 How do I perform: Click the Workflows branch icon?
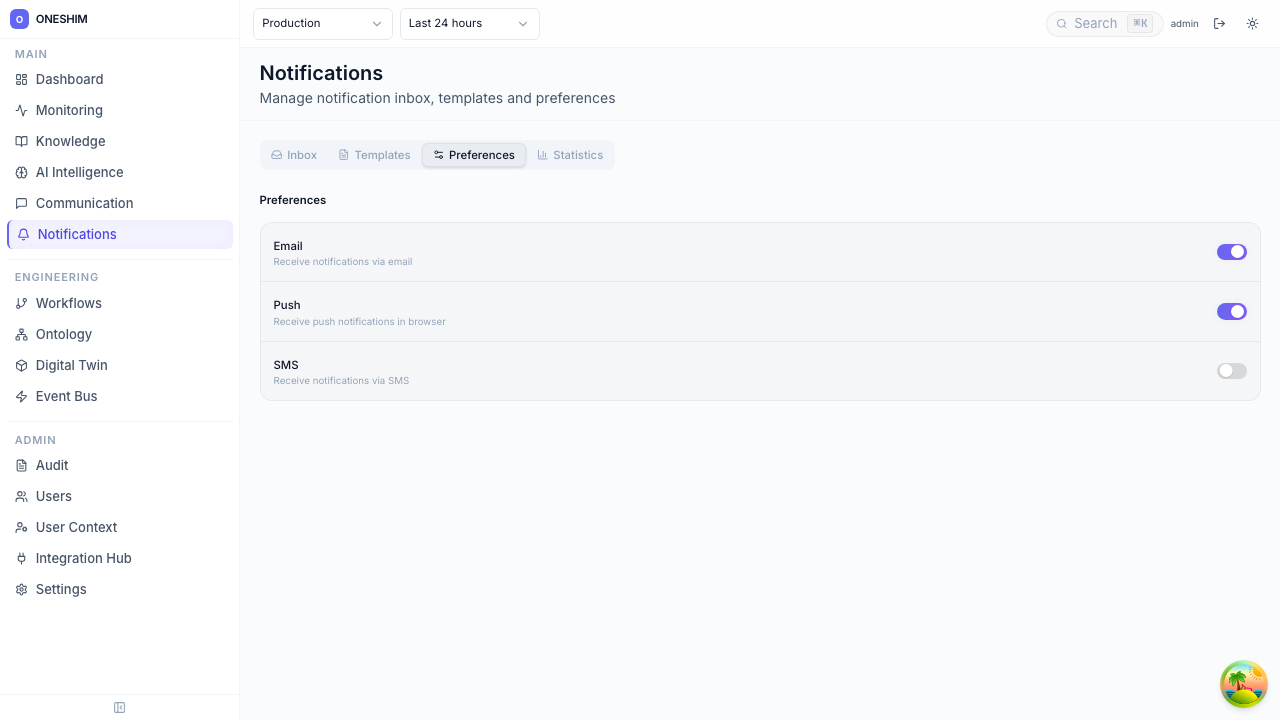(x=21, y=304)
